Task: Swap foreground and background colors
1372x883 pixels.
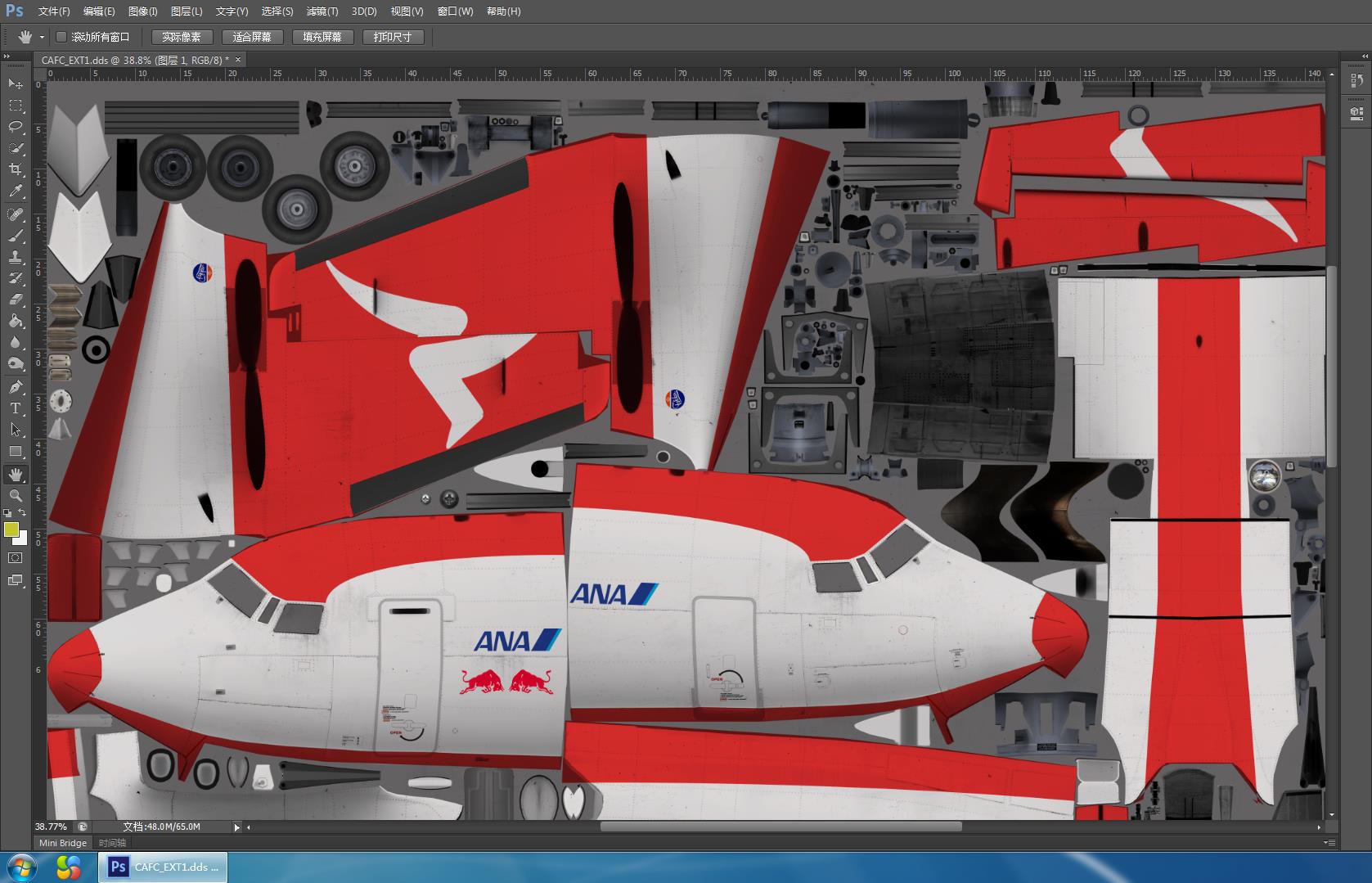Action: point(23,513)
